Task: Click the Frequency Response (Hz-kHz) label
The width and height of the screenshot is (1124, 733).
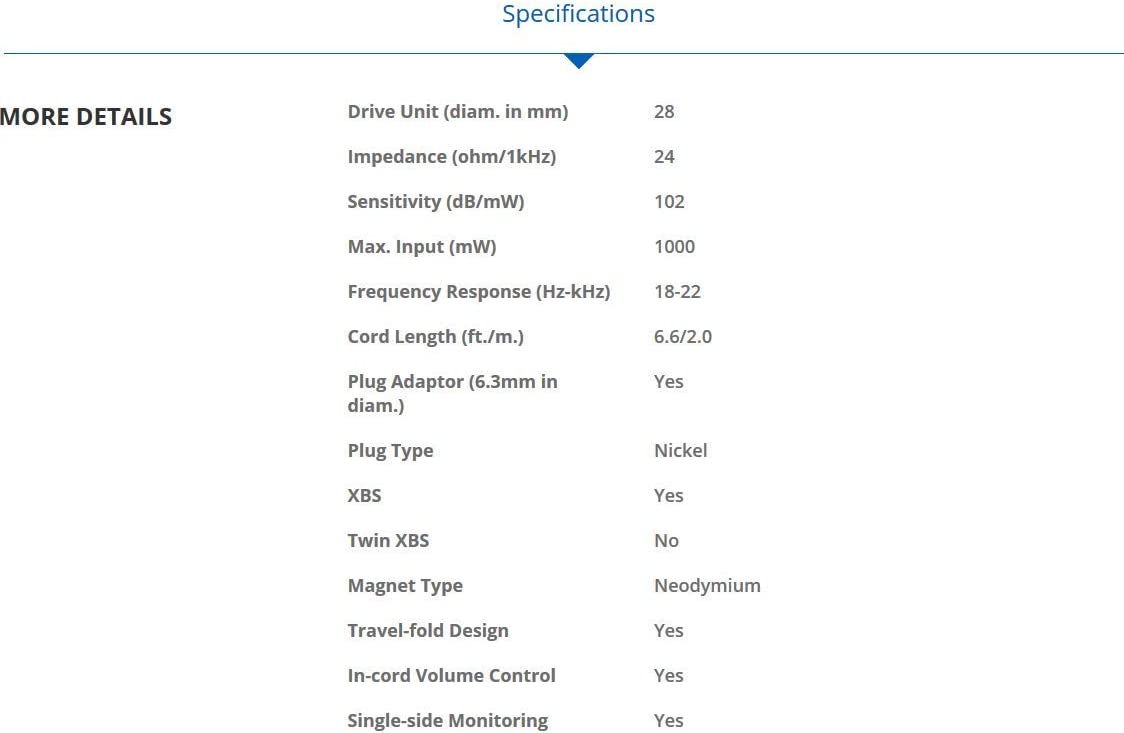Action: tap(478, 292)
